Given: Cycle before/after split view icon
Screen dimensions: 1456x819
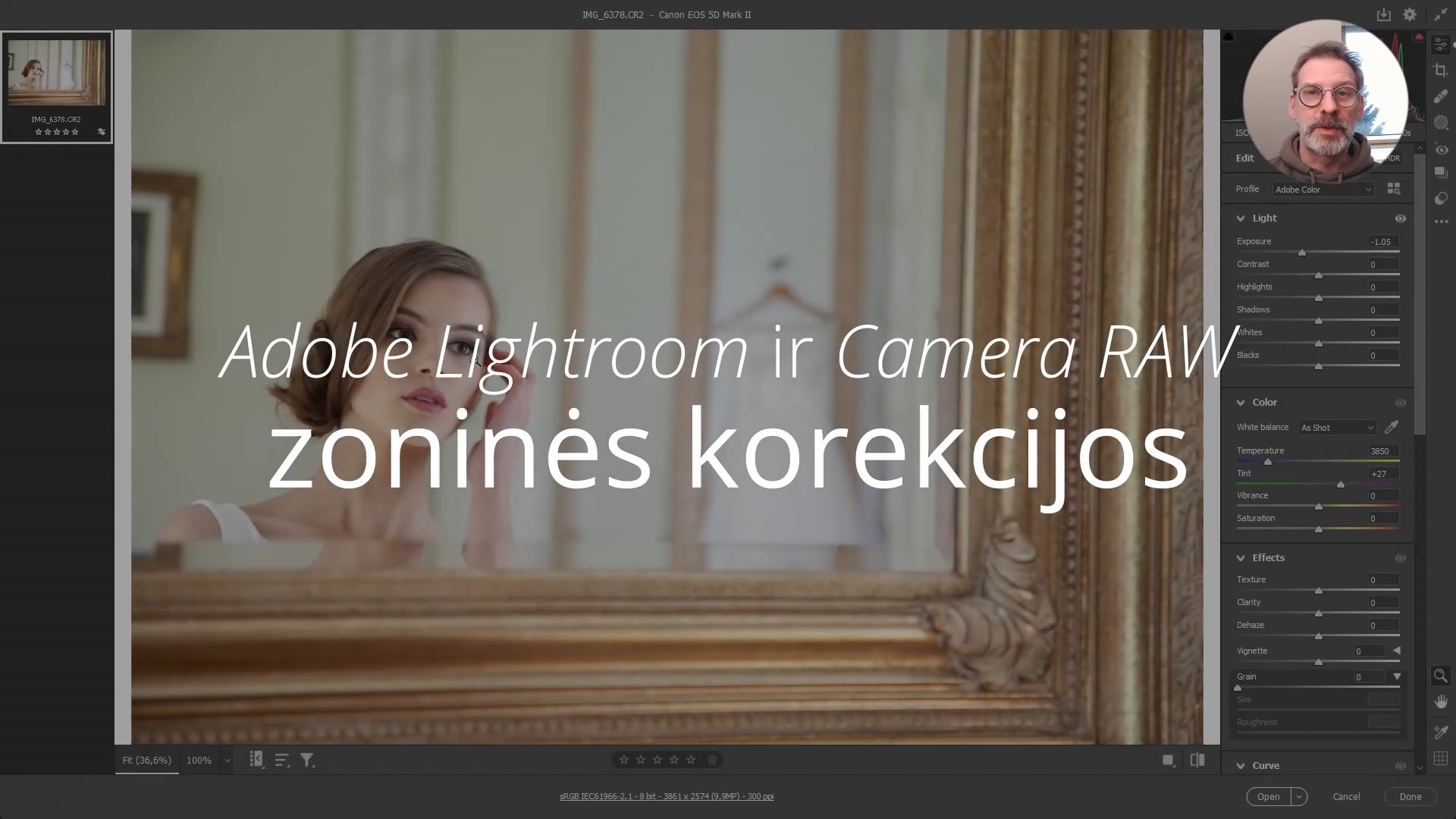Looking at the screenshot, I should tap(1197, 760).
